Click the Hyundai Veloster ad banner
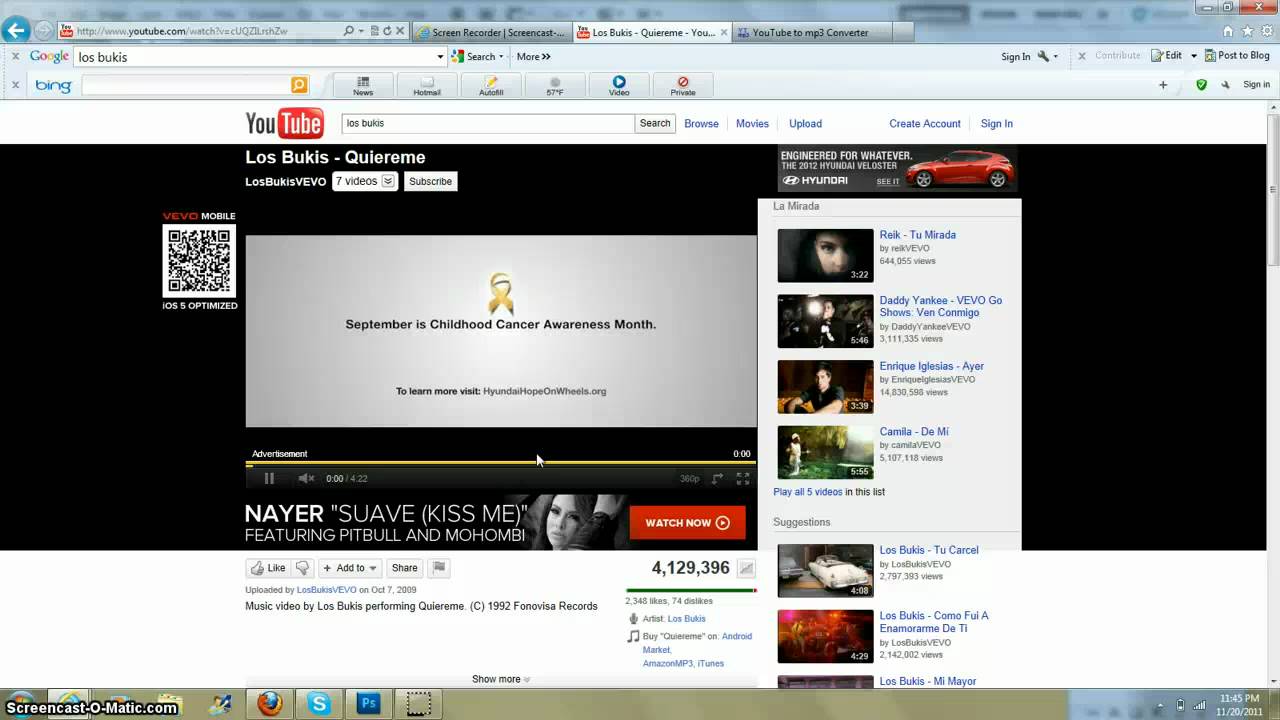Viewport: 1280px width, 720px height. pyautogui.click(x=897, y=168)
